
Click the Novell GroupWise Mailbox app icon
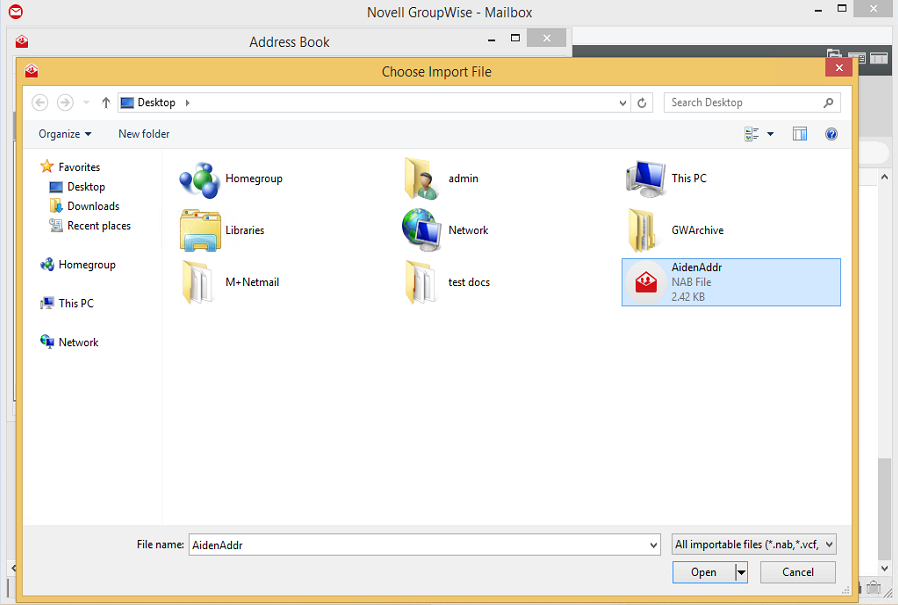click(x=16, y=11)
